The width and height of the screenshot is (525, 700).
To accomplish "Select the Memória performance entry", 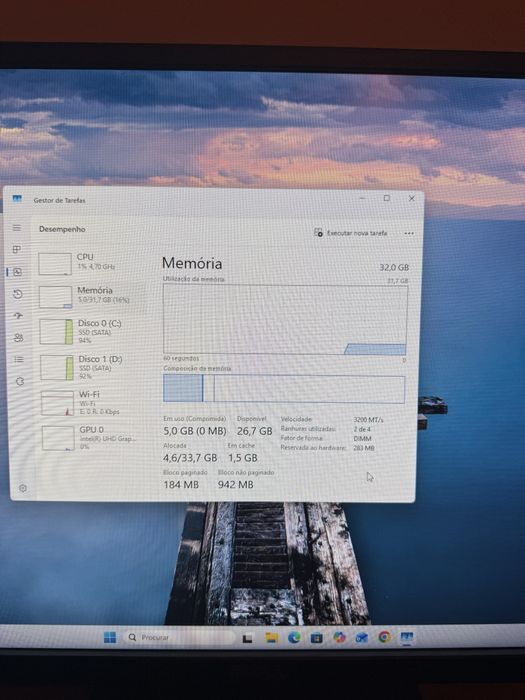I will [x=89, y=297].
